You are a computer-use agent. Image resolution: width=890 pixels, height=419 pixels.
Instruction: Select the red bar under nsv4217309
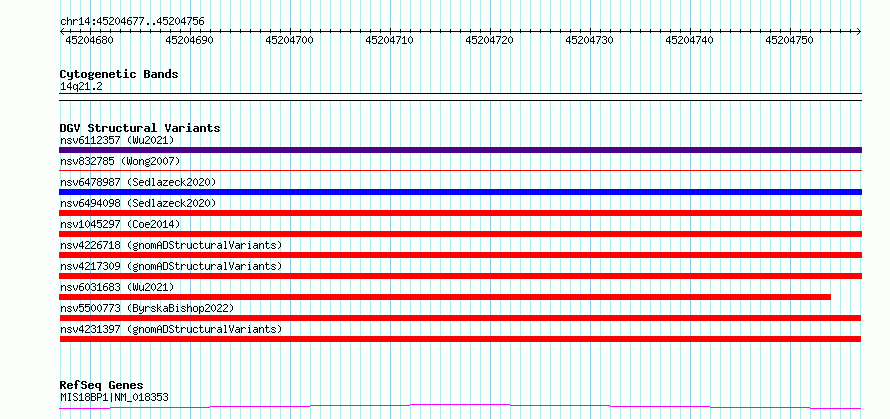click(460, 276)
